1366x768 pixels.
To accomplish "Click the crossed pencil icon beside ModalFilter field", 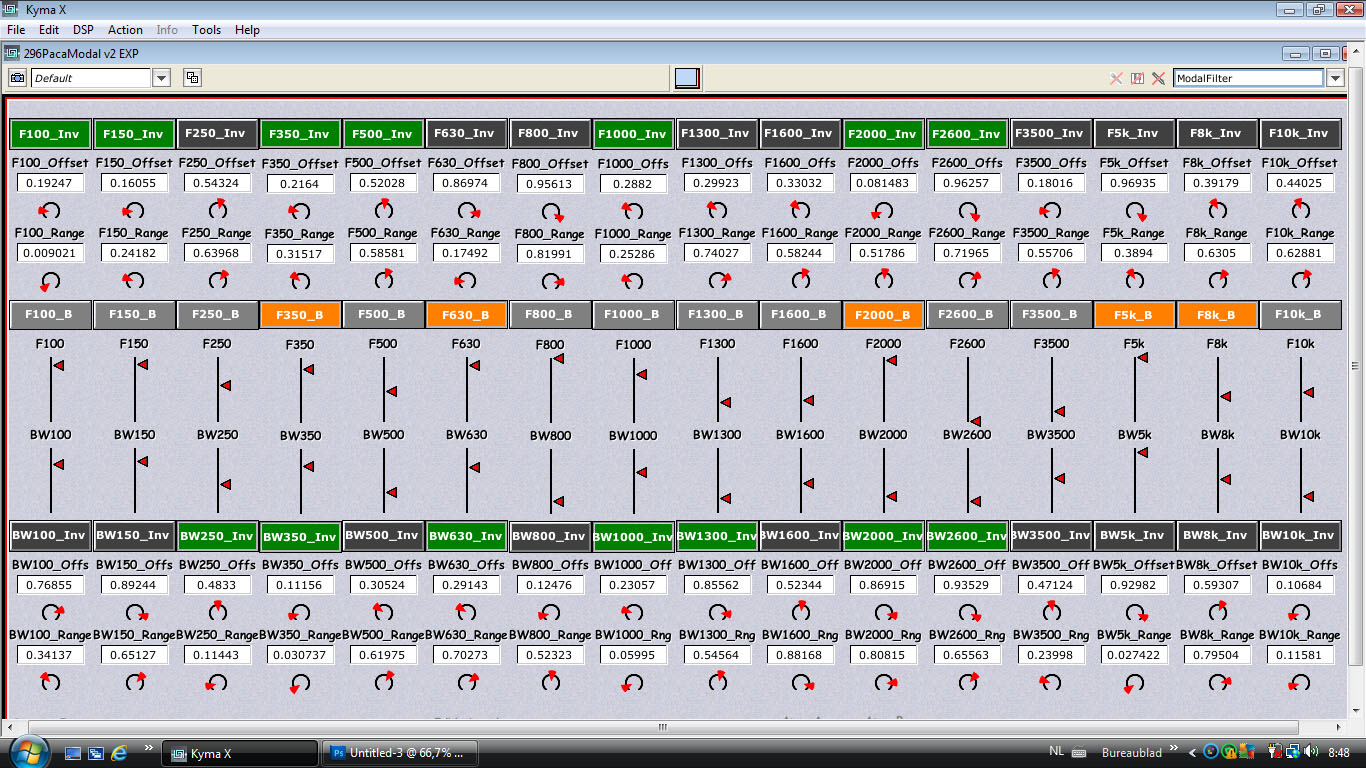I will (1158, 78).
